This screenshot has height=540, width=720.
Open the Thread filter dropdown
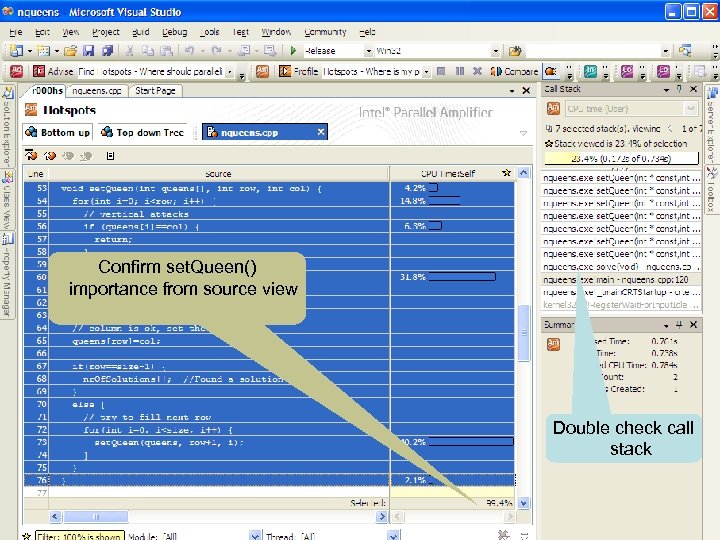point(393,535)
